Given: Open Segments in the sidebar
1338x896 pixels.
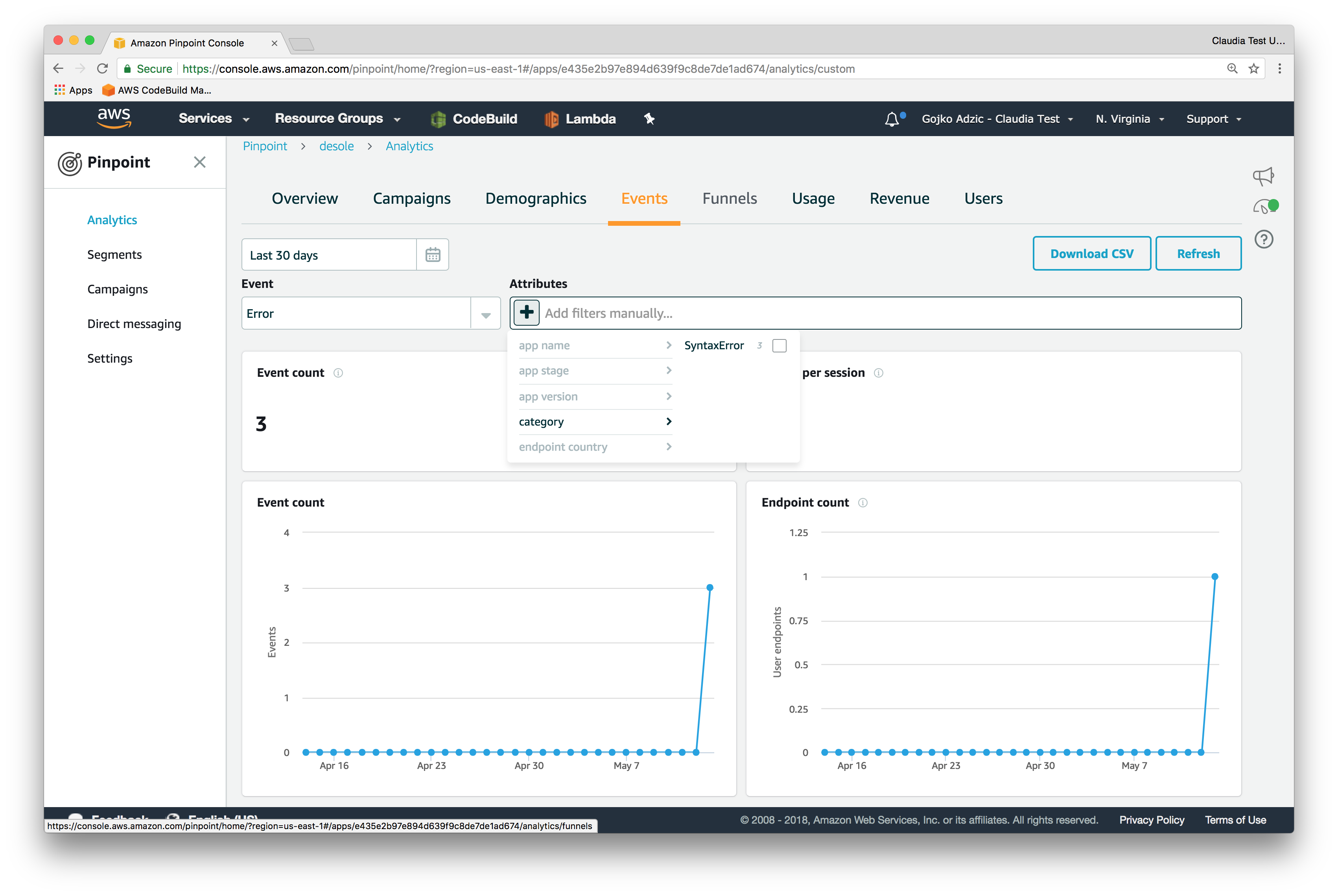Looking at the screenshot, I should point(114,255).
